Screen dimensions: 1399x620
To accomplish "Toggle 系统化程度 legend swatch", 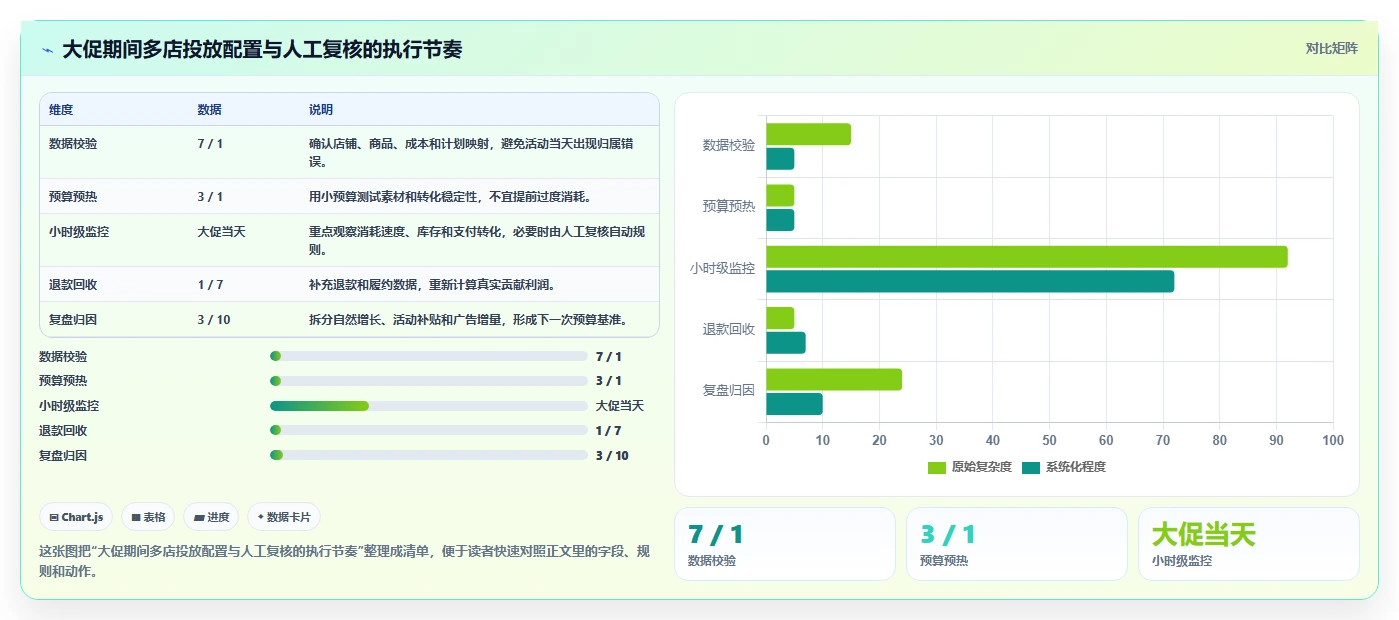I will 1030,467.
